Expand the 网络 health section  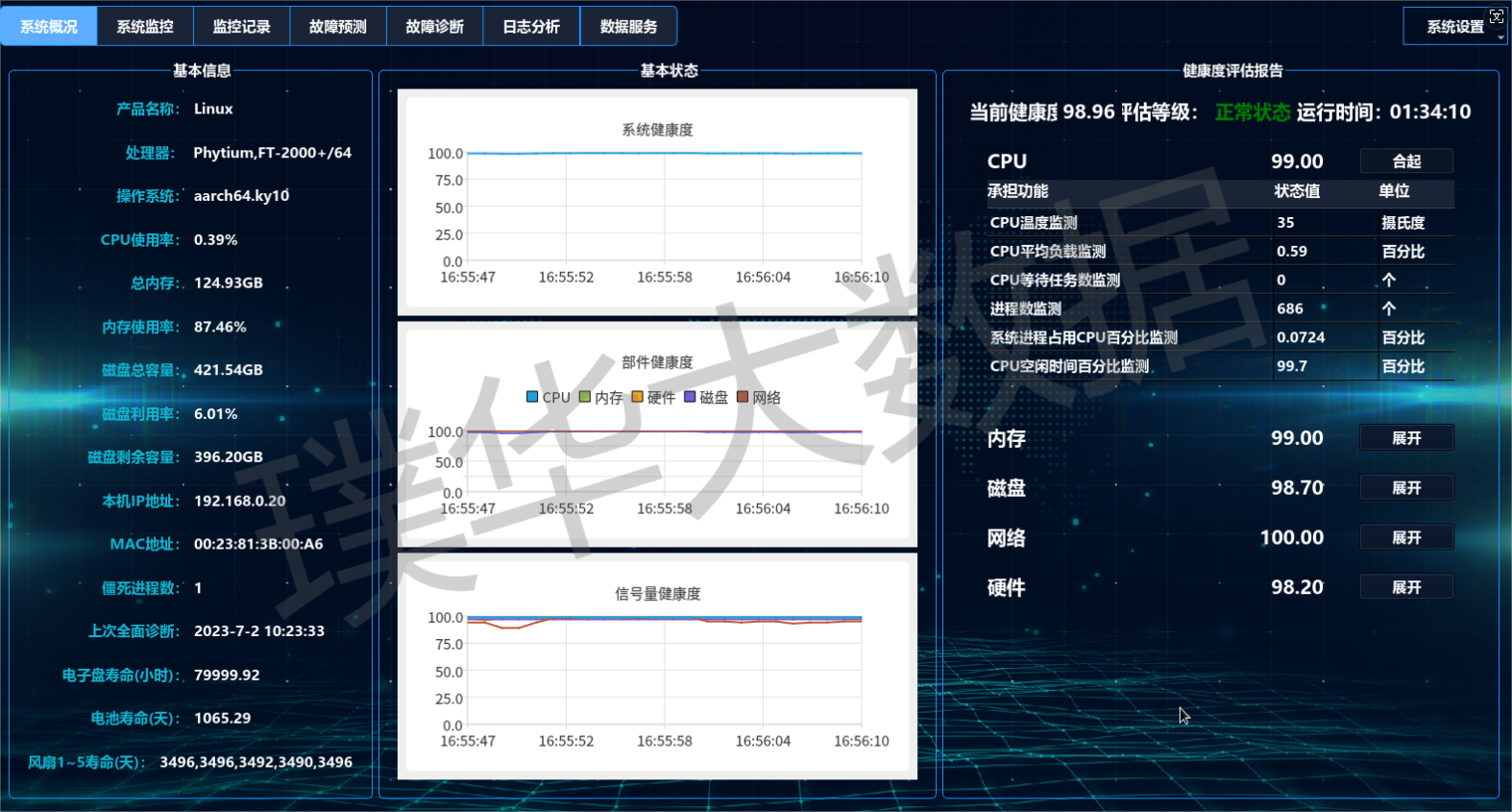coord(1406,538)
